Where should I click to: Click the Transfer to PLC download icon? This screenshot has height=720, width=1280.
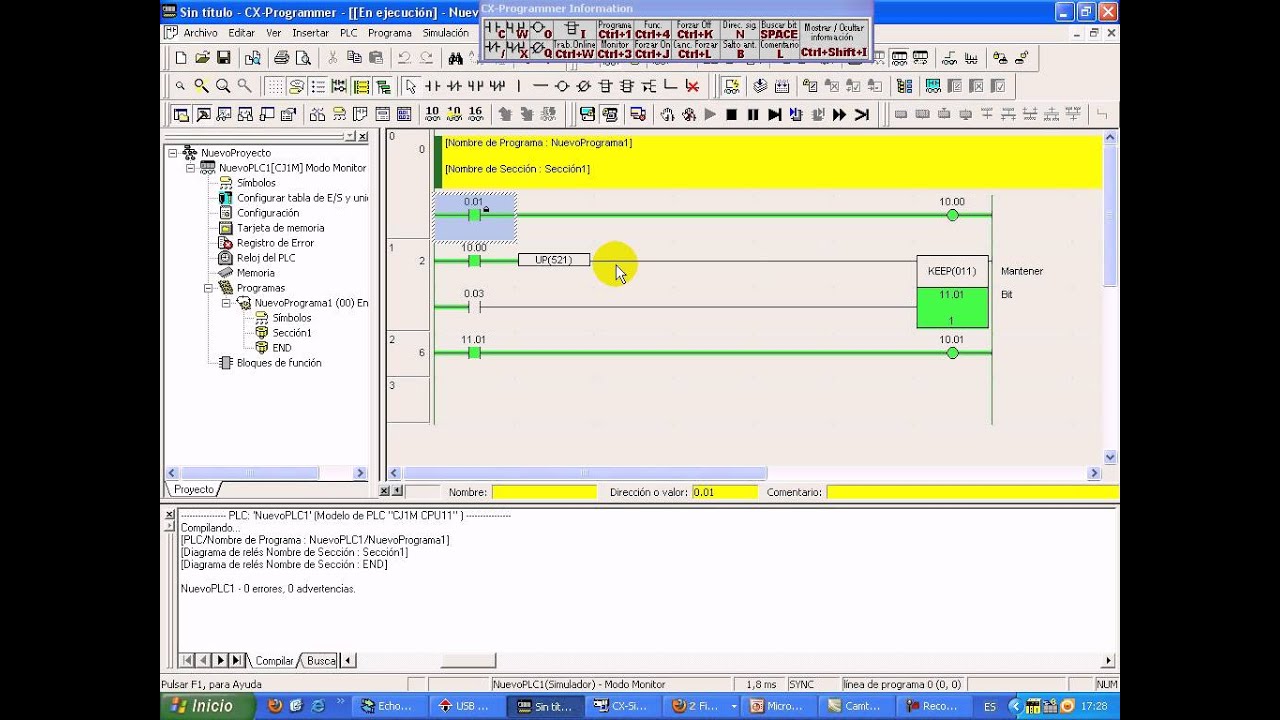click(x=760, y=86)
